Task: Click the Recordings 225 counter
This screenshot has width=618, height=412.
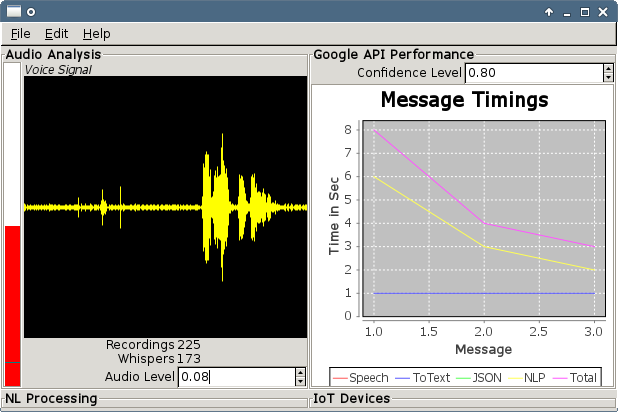Action: pos(153,345)
